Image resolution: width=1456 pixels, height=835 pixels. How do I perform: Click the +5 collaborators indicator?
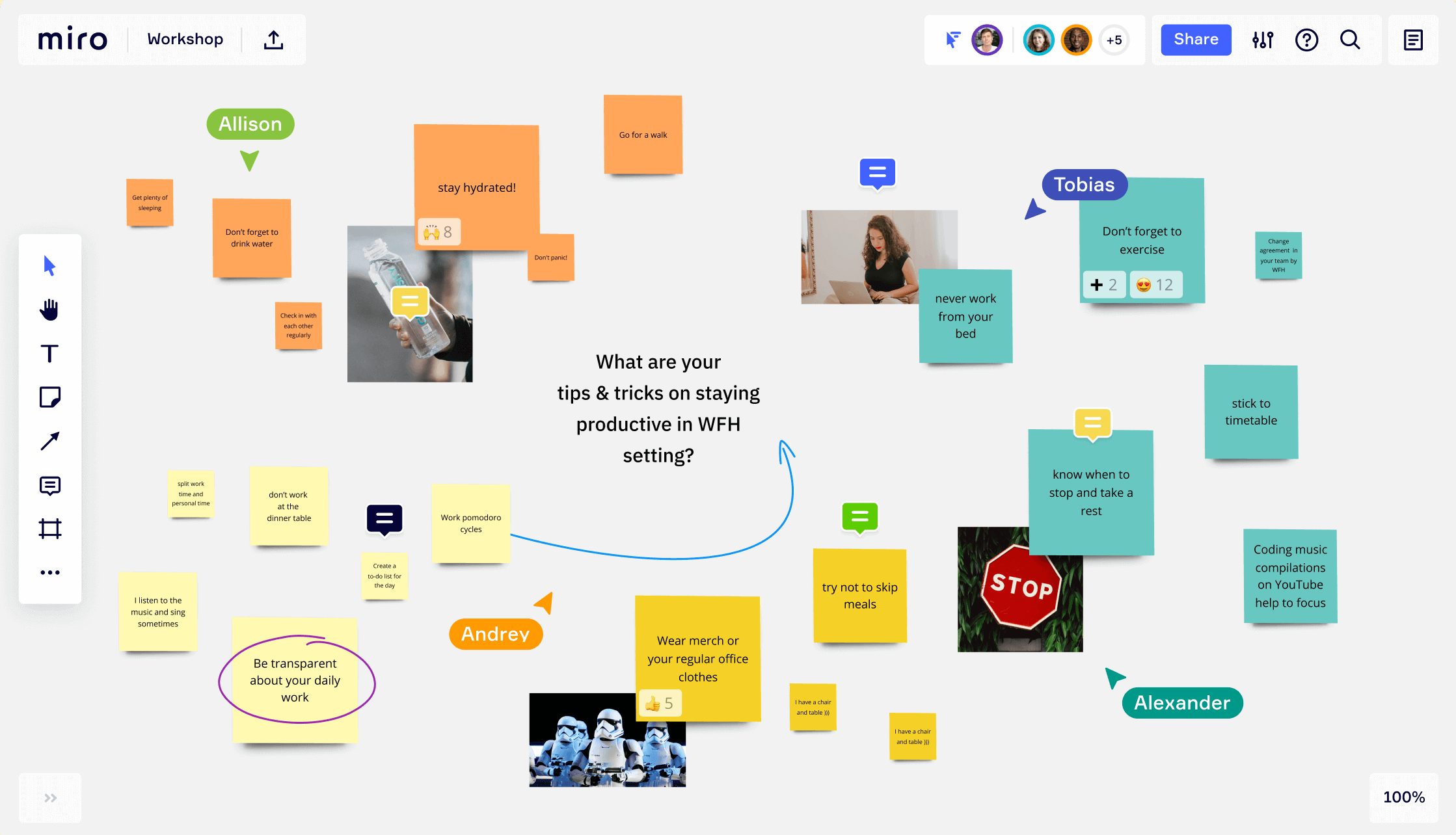click(x=1114, y=40)
